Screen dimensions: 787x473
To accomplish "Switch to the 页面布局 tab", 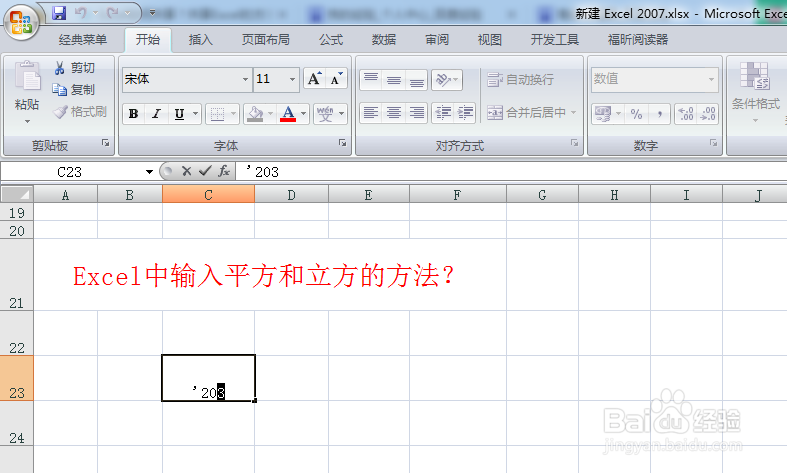I will (x=266, y=40).
